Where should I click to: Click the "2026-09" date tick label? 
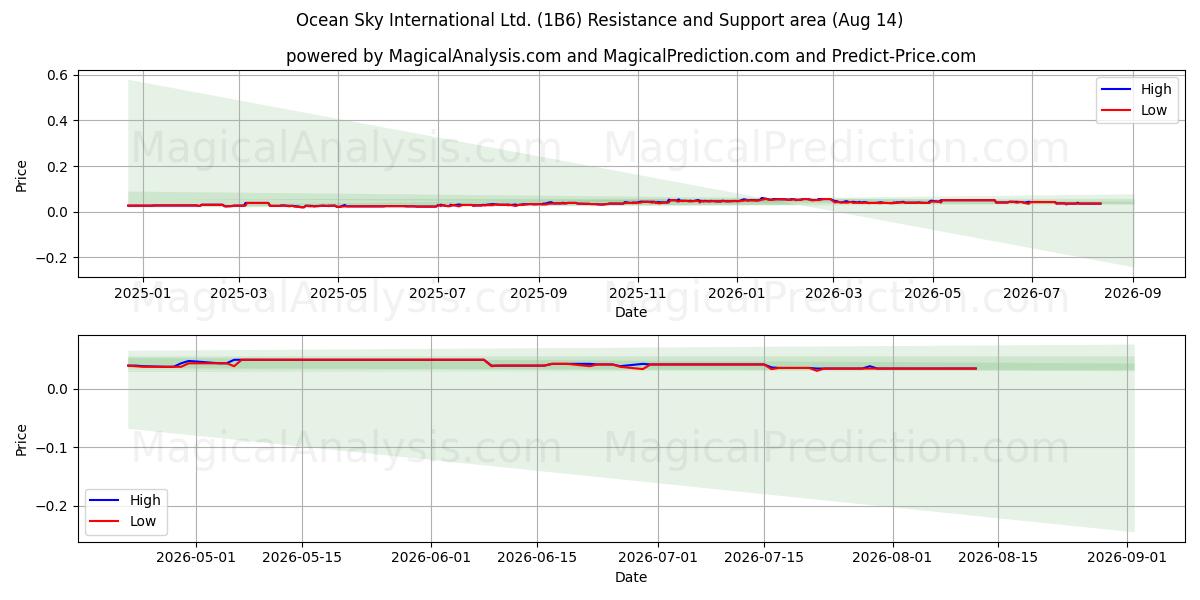pyautogui.click(x=1133, y=293)
